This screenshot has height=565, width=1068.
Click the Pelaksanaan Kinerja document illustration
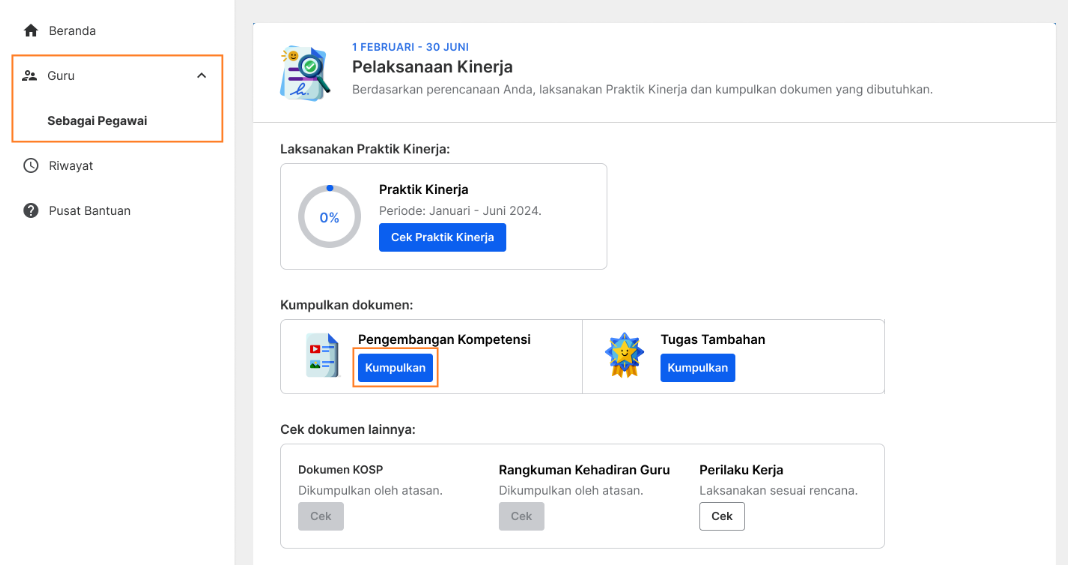click(305, 73)
